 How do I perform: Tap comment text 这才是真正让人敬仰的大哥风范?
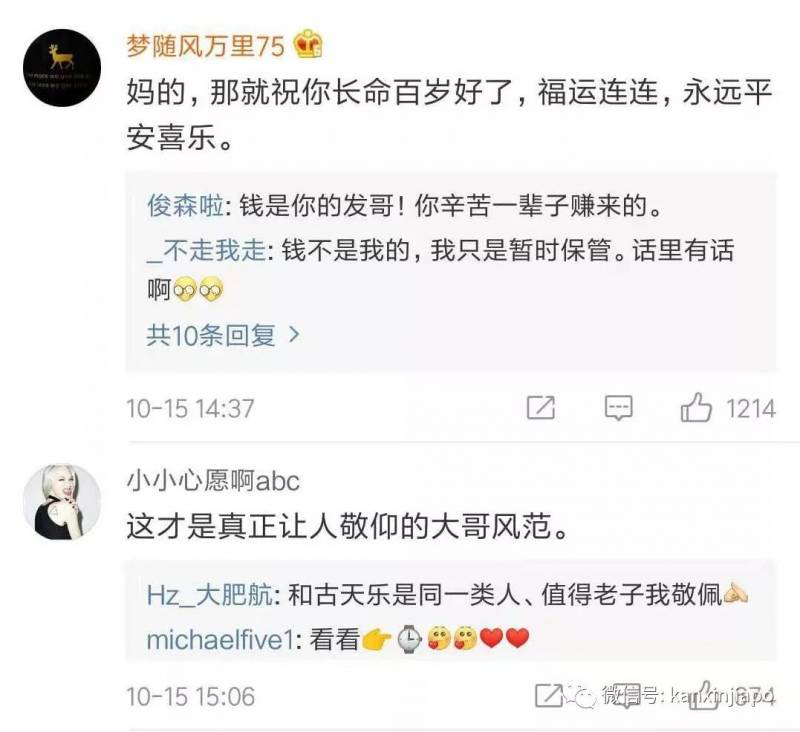pos(347,526)
